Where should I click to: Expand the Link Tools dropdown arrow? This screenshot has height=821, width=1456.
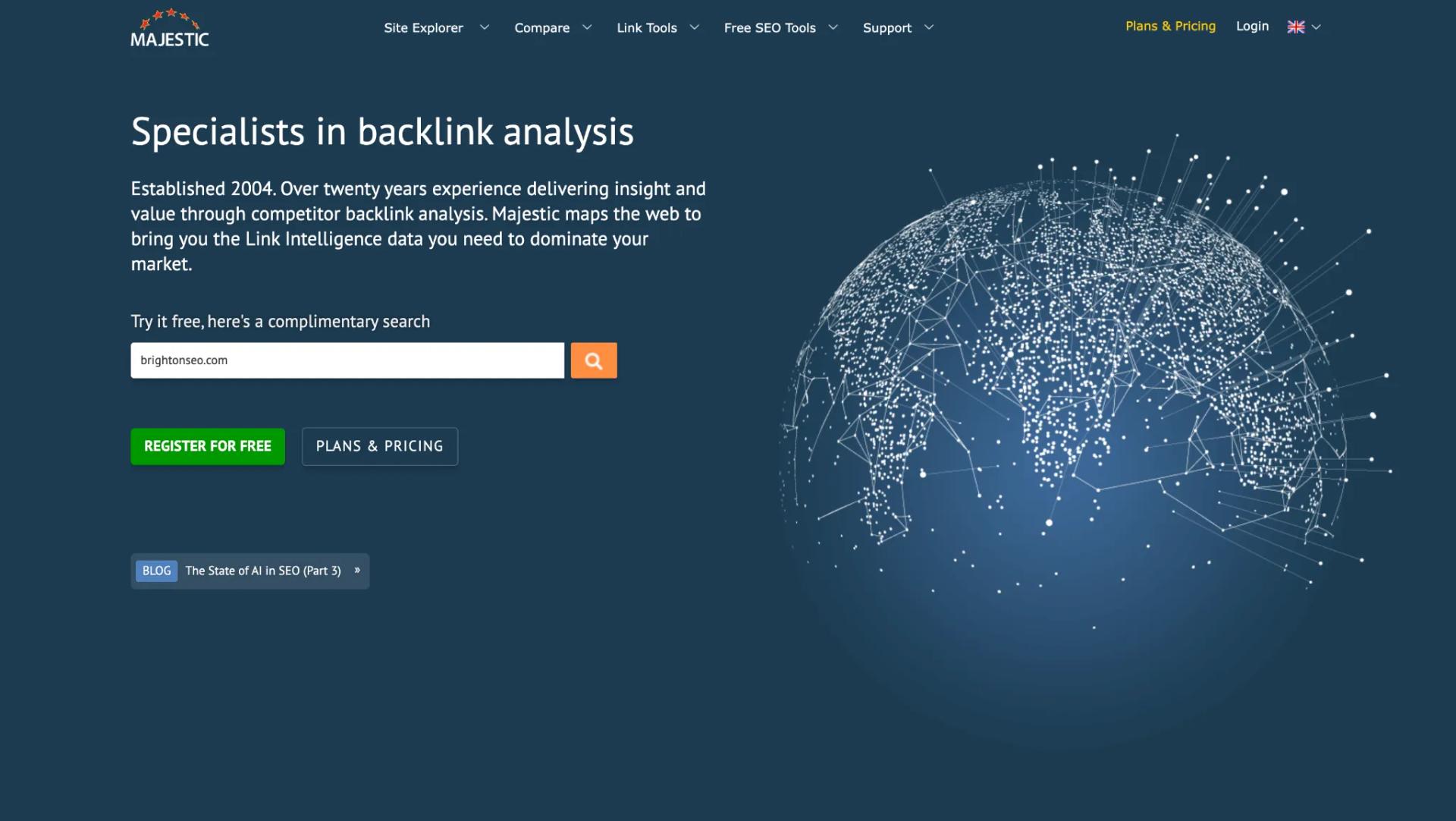[x=694, y=27]
